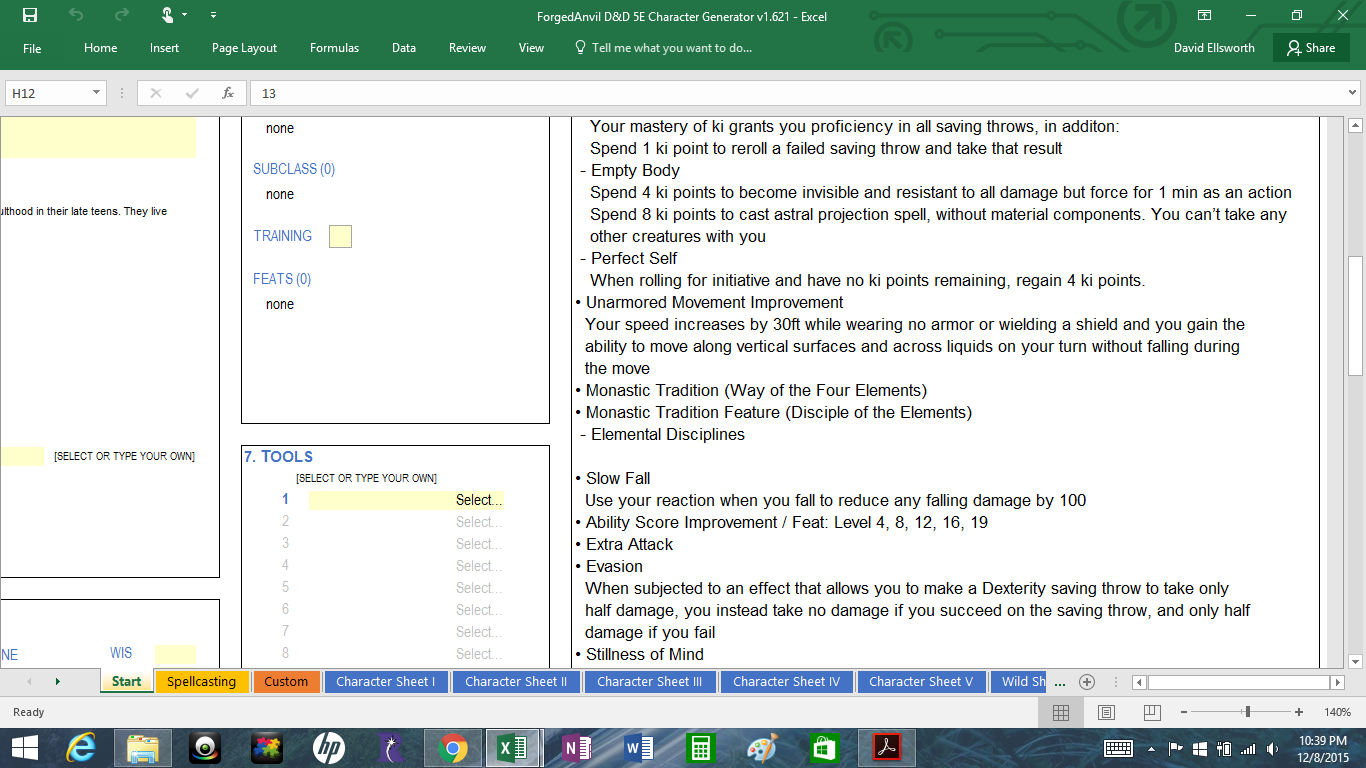Click the Name Box showing H12
The width and height of the screenshot is (1366, 768).
click(48, 93)
